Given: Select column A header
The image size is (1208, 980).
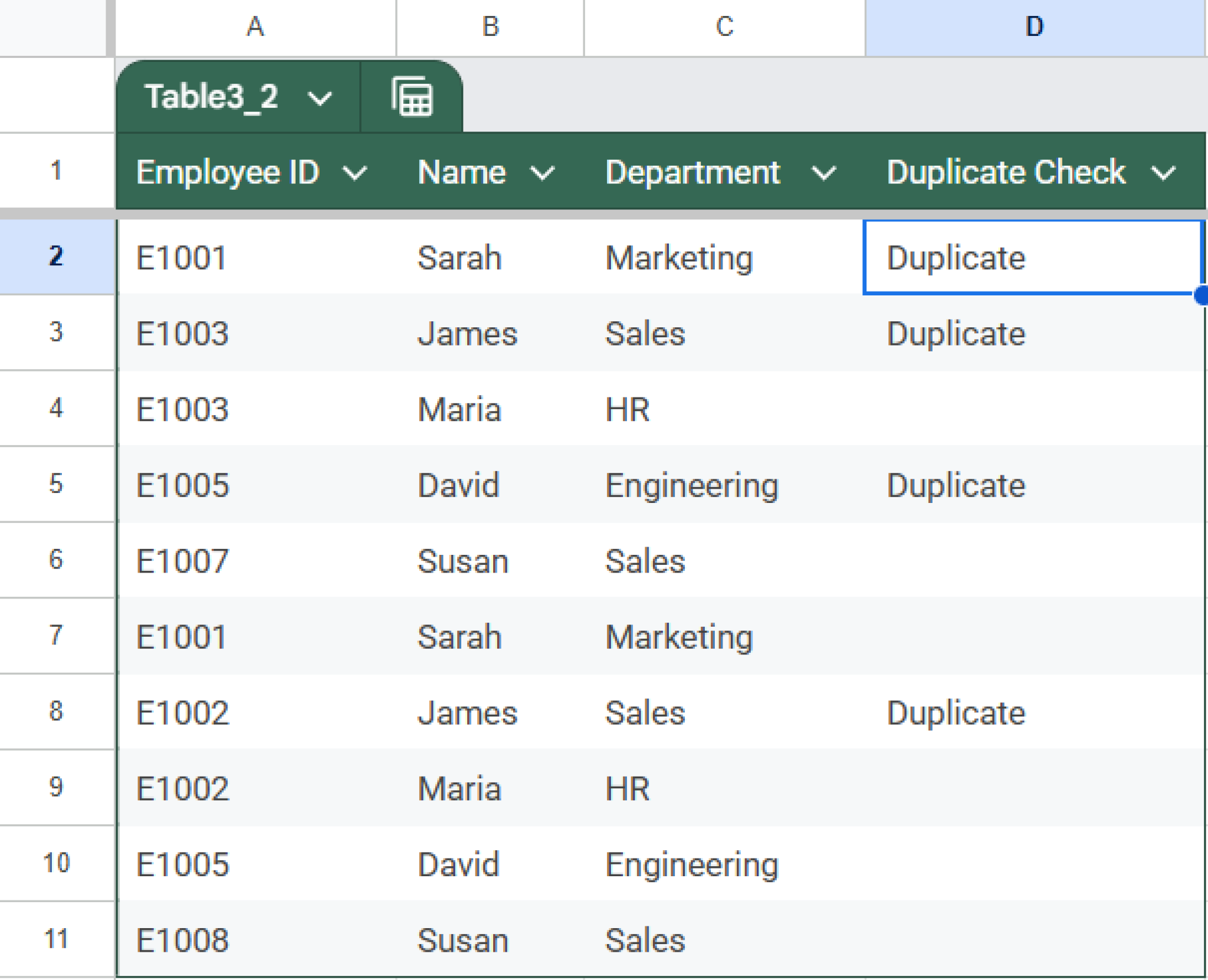Looking at the screenshot, I should pyautogui.click(x=255, y=25).
